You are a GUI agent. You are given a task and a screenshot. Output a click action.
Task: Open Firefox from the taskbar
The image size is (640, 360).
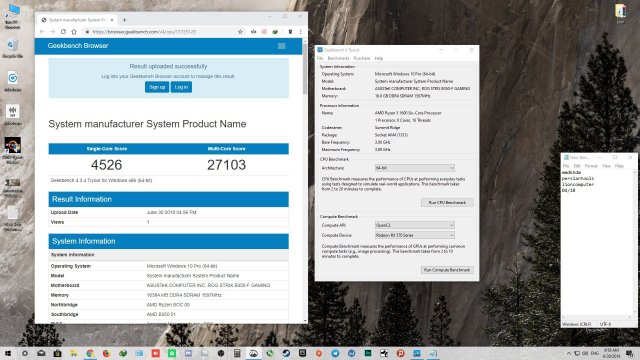click(107, 353)
